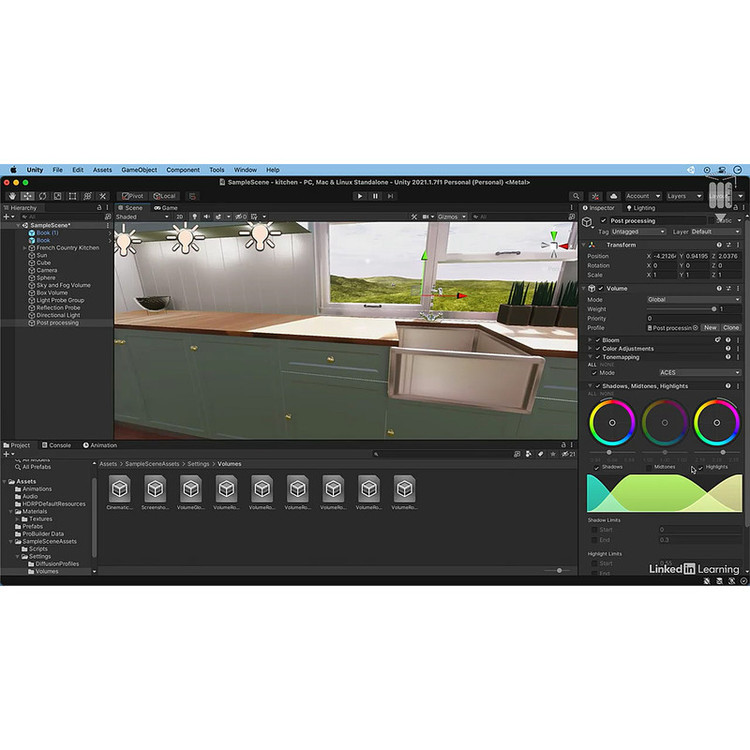Uncheck the Tonemapping override checkbox
This screenshot has height=750, width=750.
tap(598, 357)
